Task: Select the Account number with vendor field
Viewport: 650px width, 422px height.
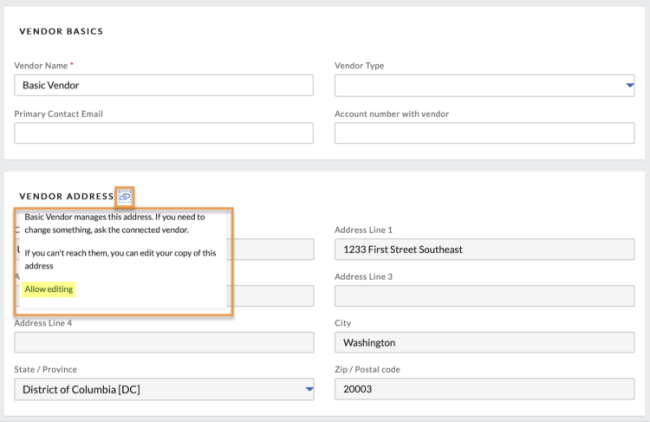Action: (x=484, y=133)
